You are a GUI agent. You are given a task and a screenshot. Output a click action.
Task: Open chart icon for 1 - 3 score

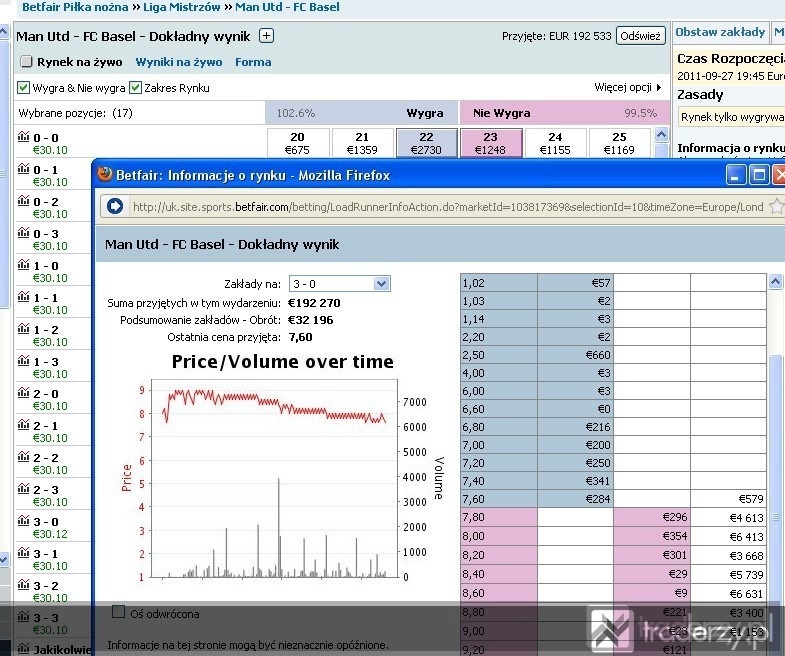(24, 361)
